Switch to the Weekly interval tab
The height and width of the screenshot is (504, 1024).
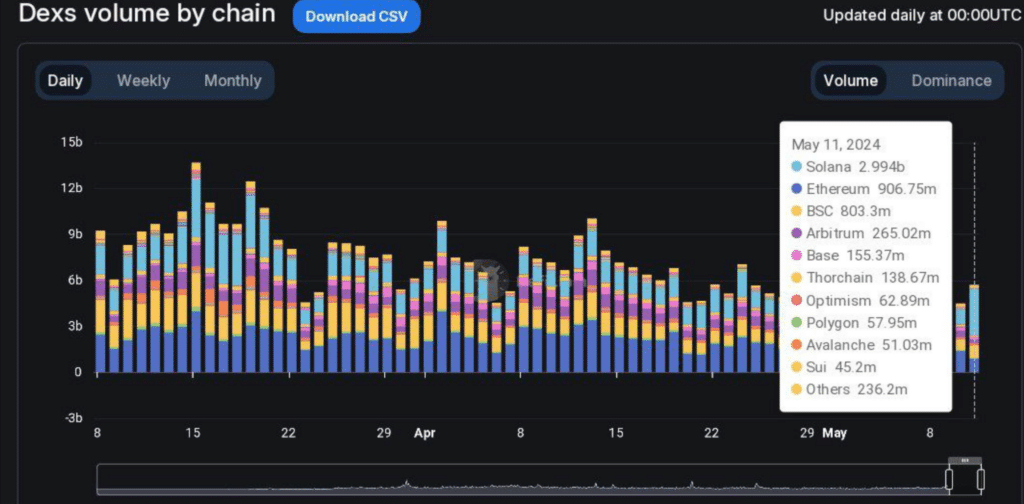point(143,81)
